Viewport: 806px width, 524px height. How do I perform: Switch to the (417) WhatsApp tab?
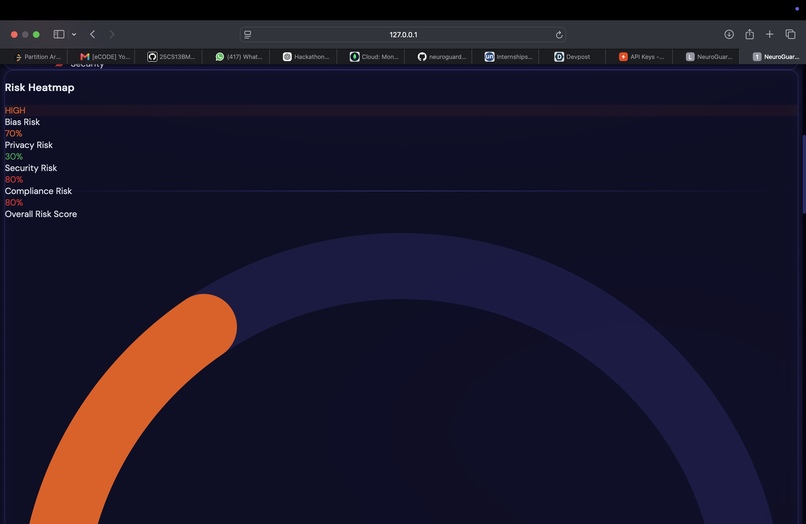coord(236,57)
